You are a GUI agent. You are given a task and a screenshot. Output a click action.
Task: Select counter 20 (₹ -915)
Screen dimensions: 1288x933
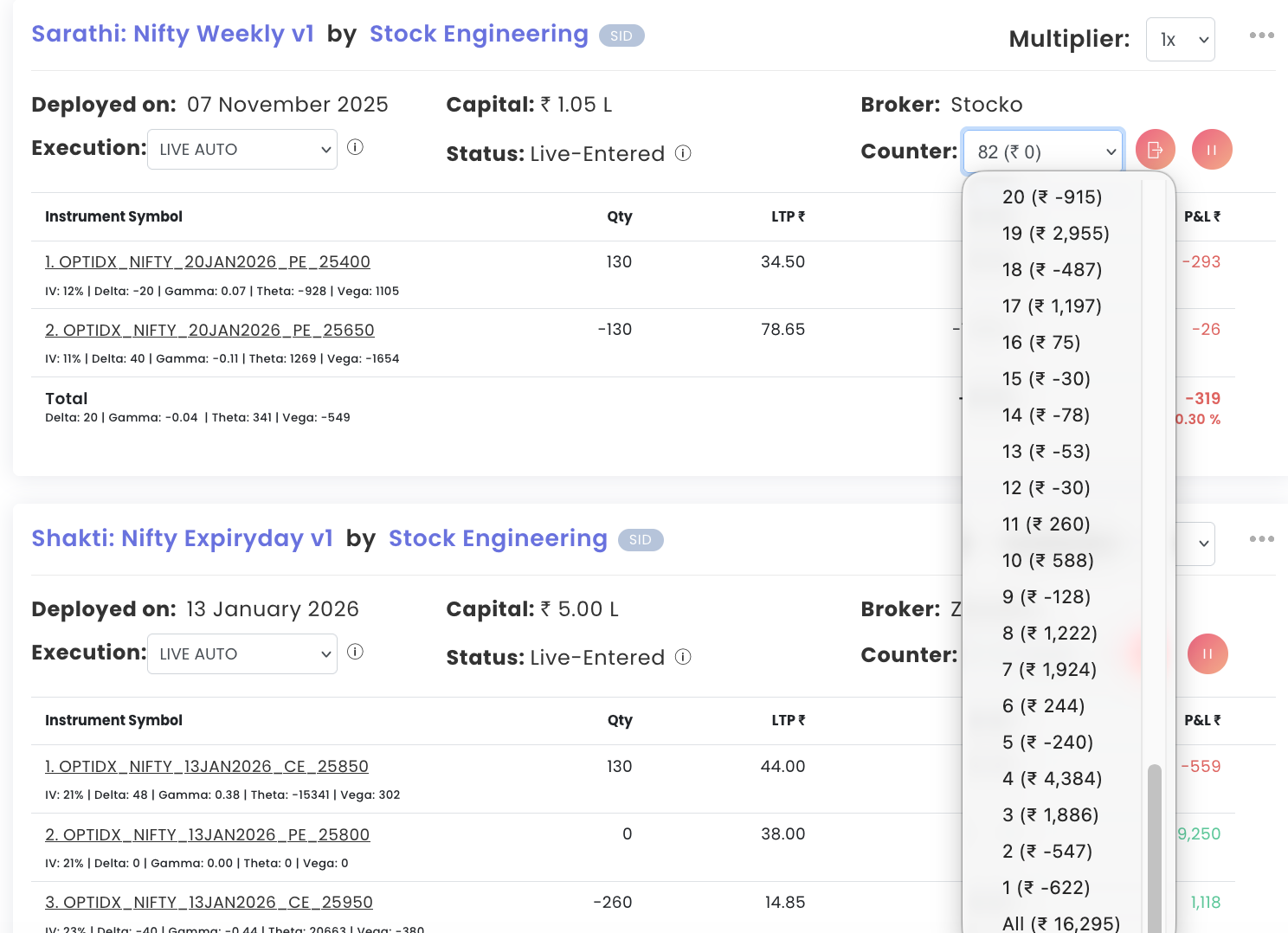(1052, 197)
